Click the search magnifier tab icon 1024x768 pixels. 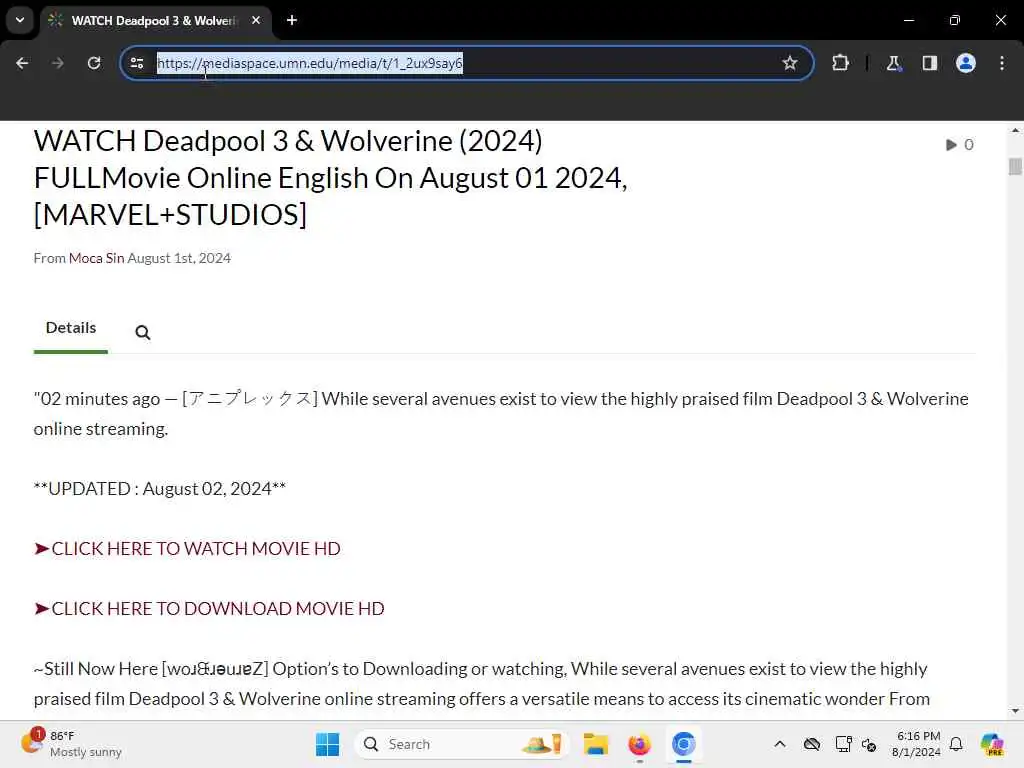coord(142,332)
